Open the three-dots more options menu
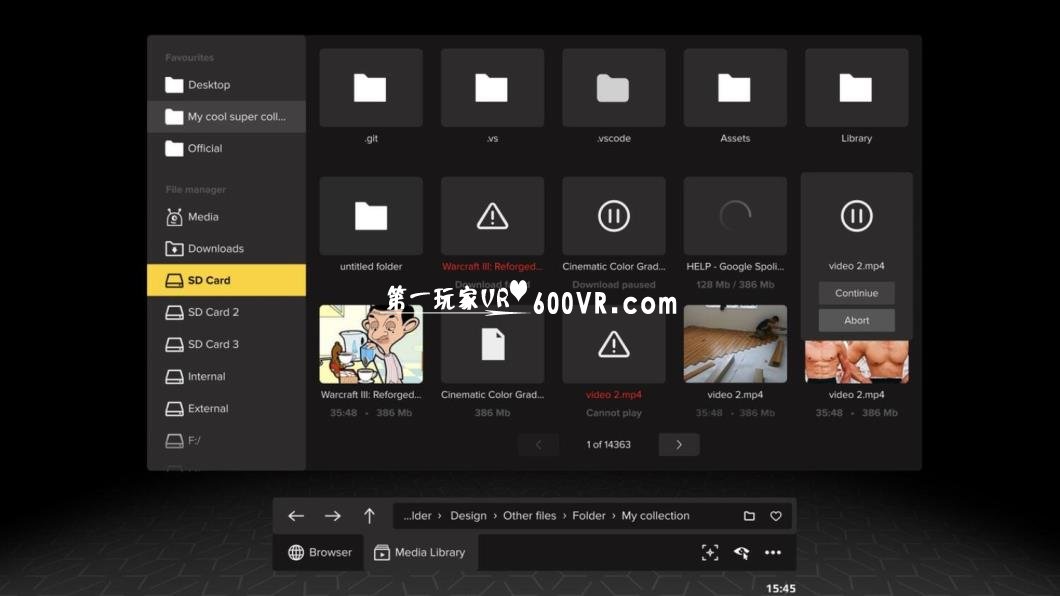1060x596 pixels. [773, 552]
